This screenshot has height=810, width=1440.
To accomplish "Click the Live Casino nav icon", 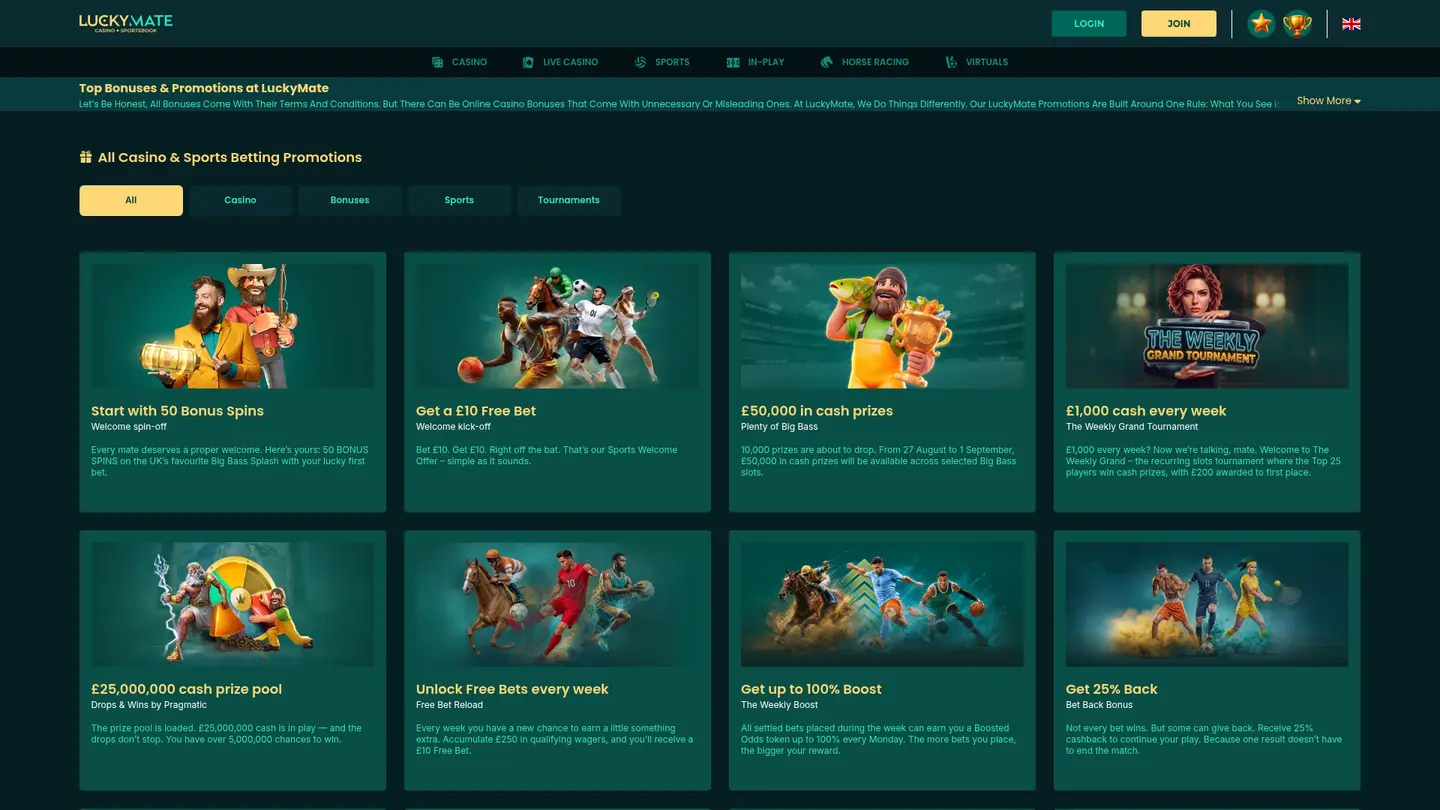I will click(x=528, y=62).
